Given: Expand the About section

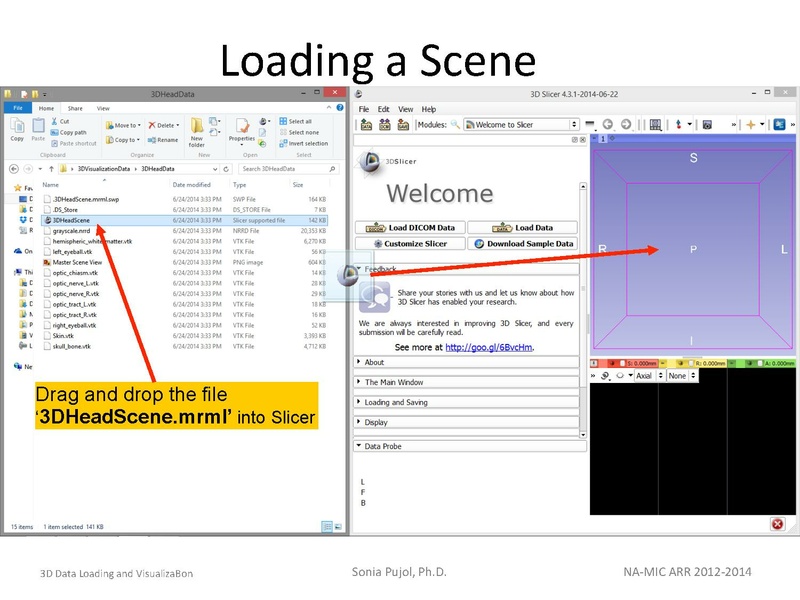Looking at the screenshot, I should pyautogui.click(x=467, y=362).
